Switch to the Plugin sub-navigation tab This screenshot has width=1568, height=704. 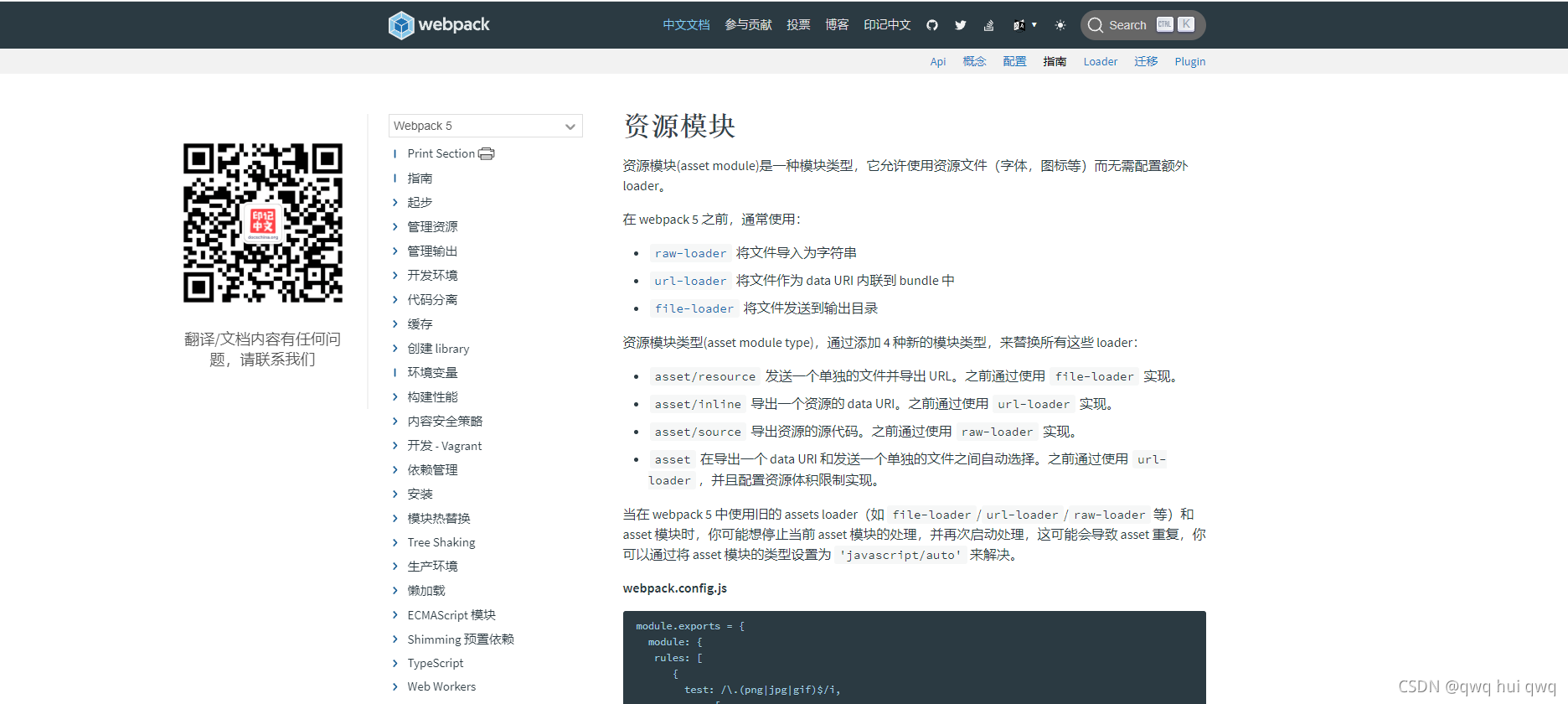point(1190,61)
